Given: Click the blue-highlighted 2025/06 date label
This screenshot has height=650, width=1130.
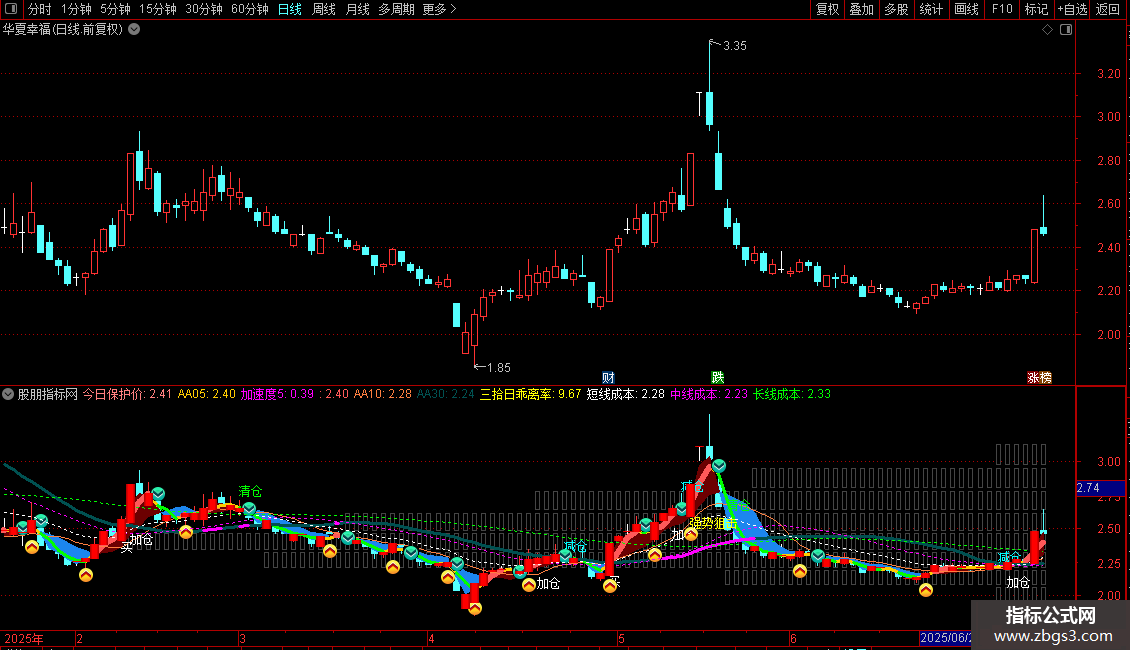Looking at the screenshot, I should (945, 638).
